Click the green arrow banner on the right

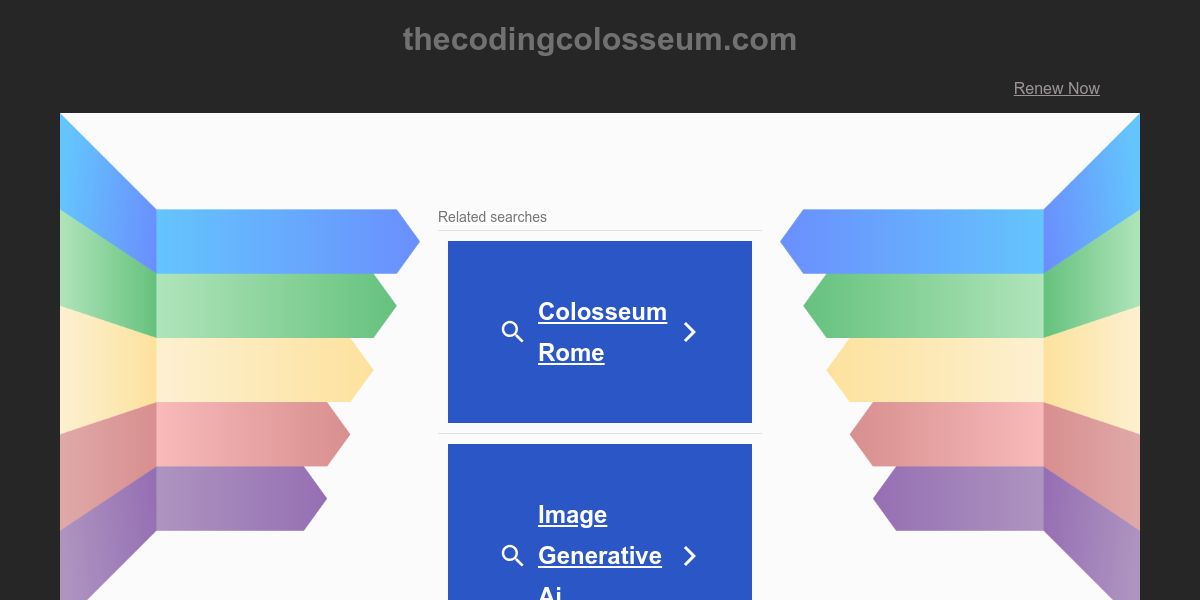924,305
